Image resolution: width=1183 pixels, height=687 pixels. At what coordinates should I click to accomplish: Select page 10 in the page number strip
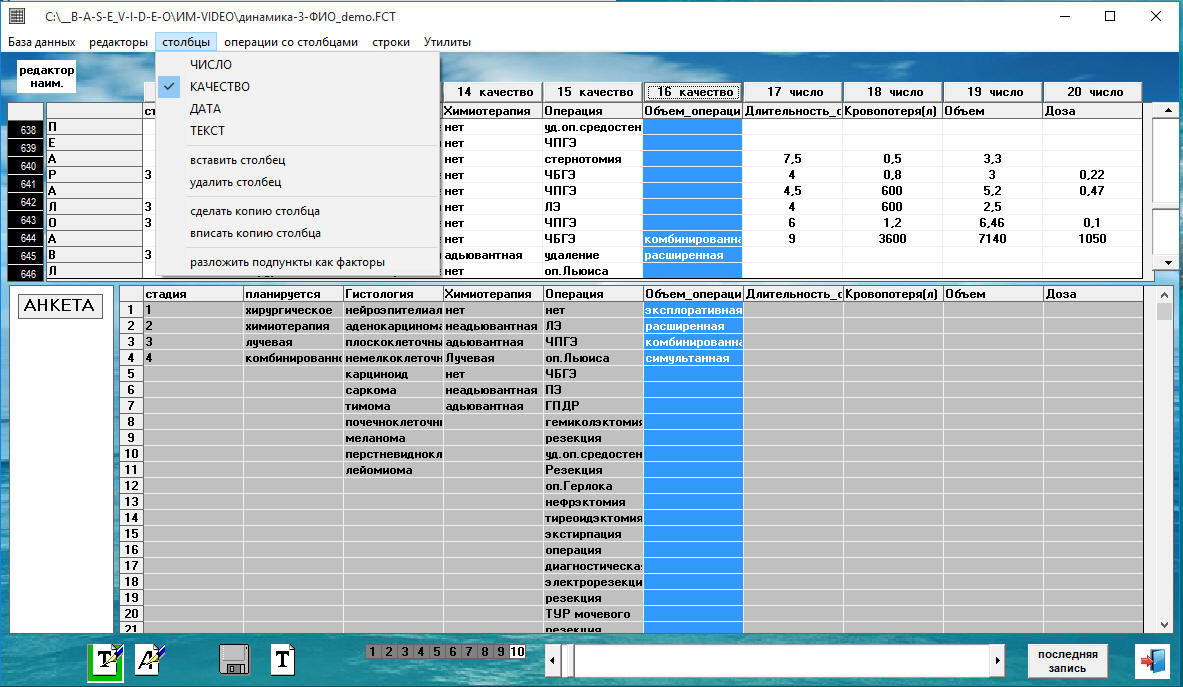[517, 652]
